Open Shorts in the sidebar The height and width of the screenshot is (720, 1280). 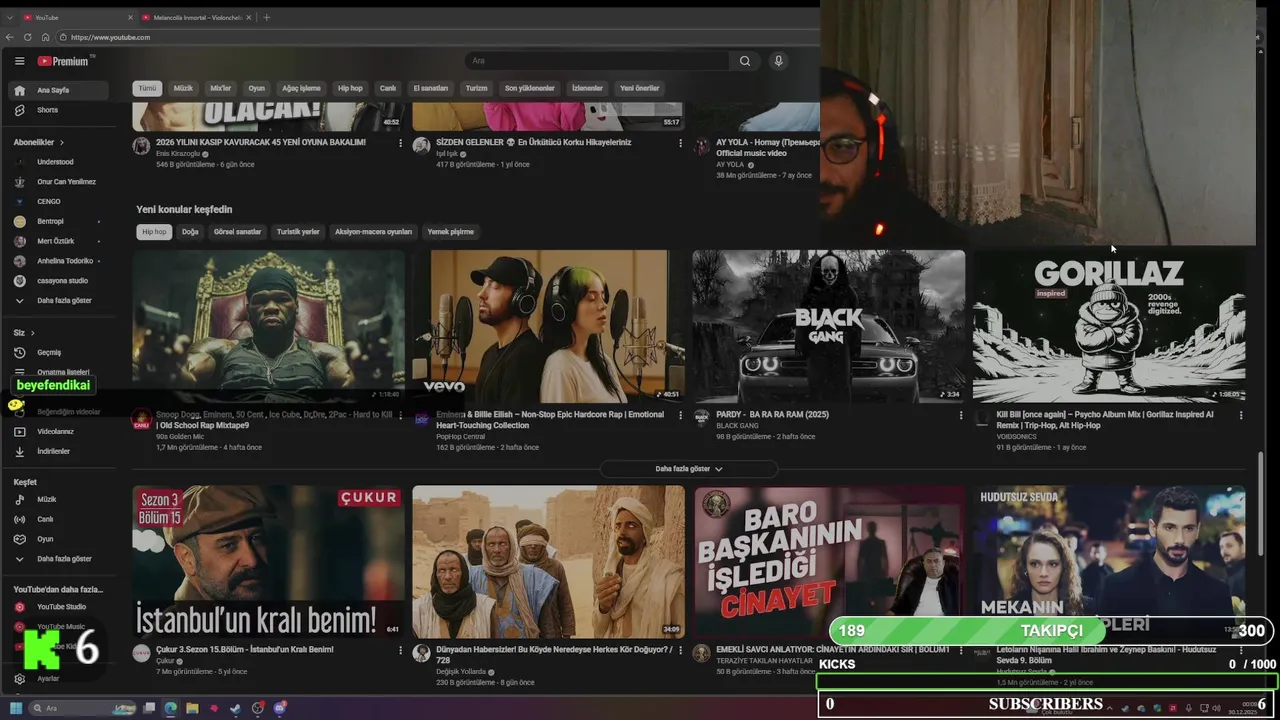click(x=58, y=110)
